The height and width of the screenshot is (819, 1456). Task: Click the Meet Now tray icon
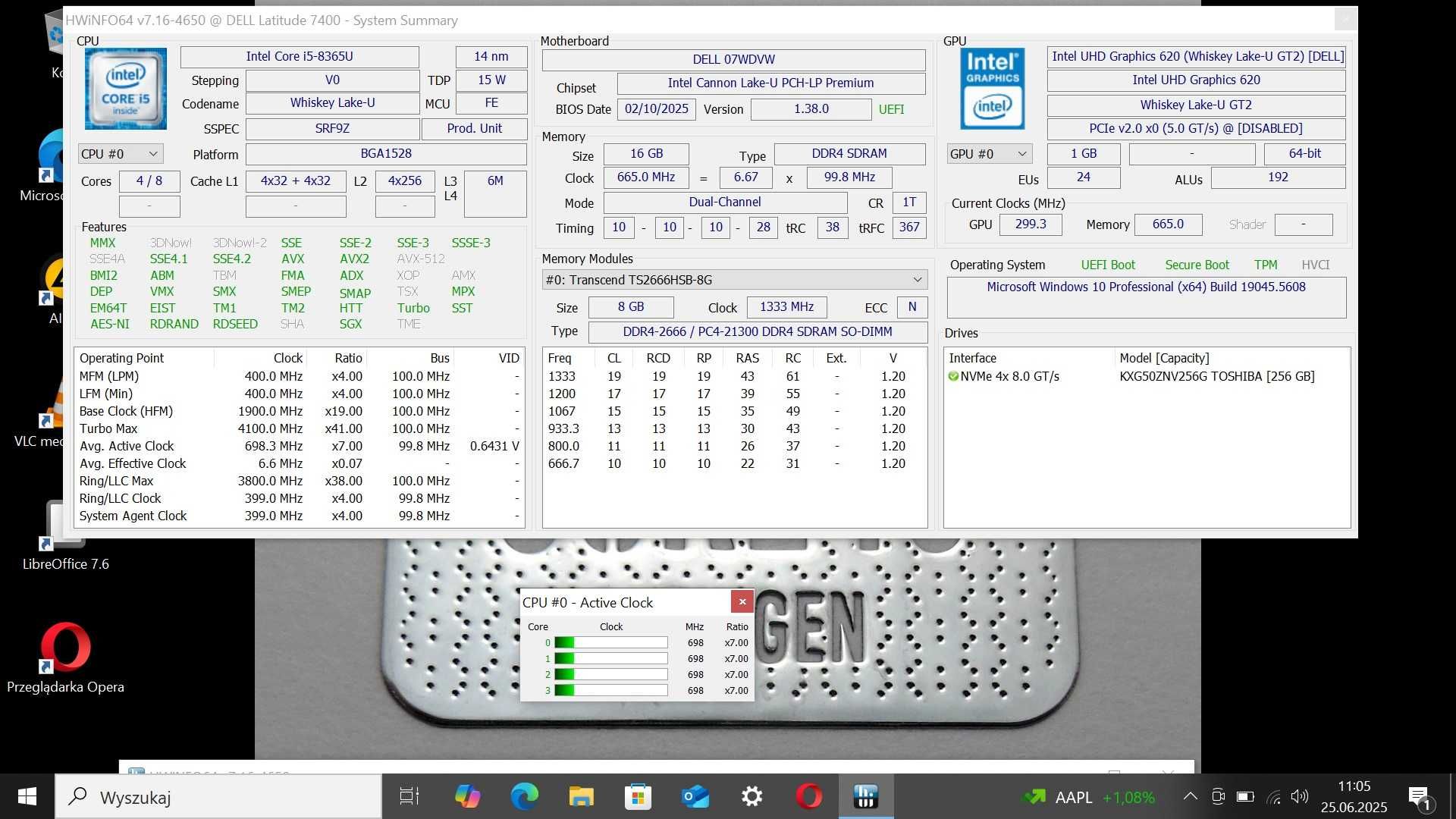coord(1218,796)
